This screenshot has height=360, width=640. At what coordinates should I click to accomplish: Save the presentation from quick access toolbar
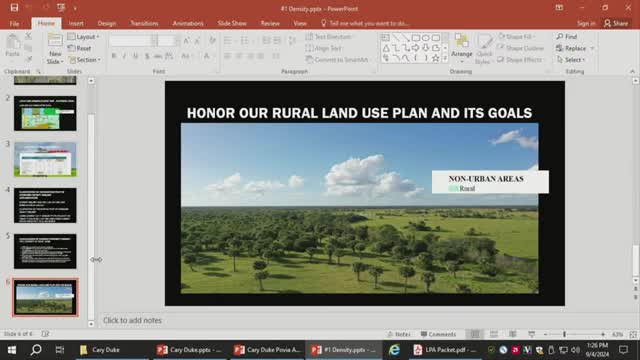click(14, 8)
